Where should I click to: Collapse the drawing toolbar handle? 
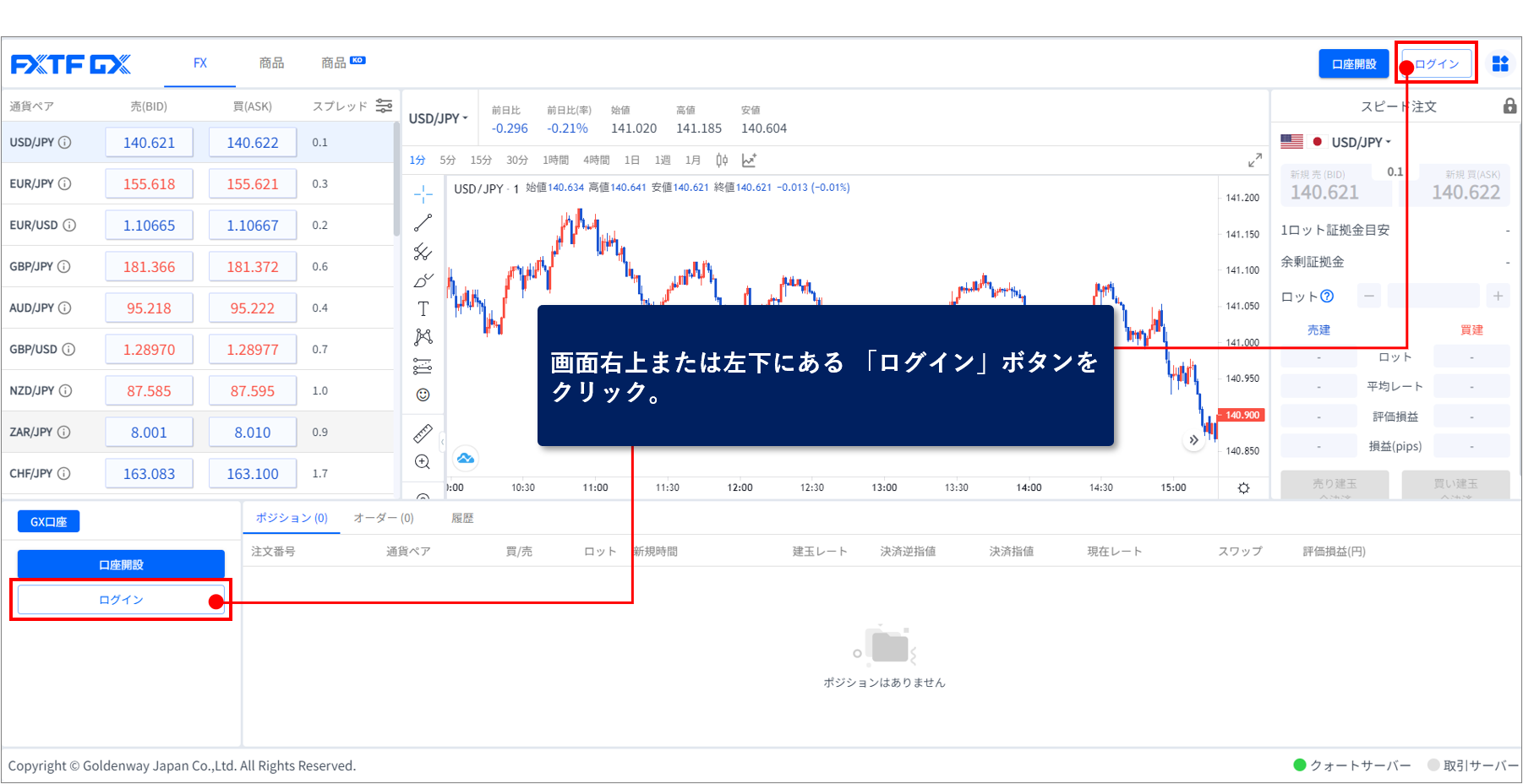(442, 441)
